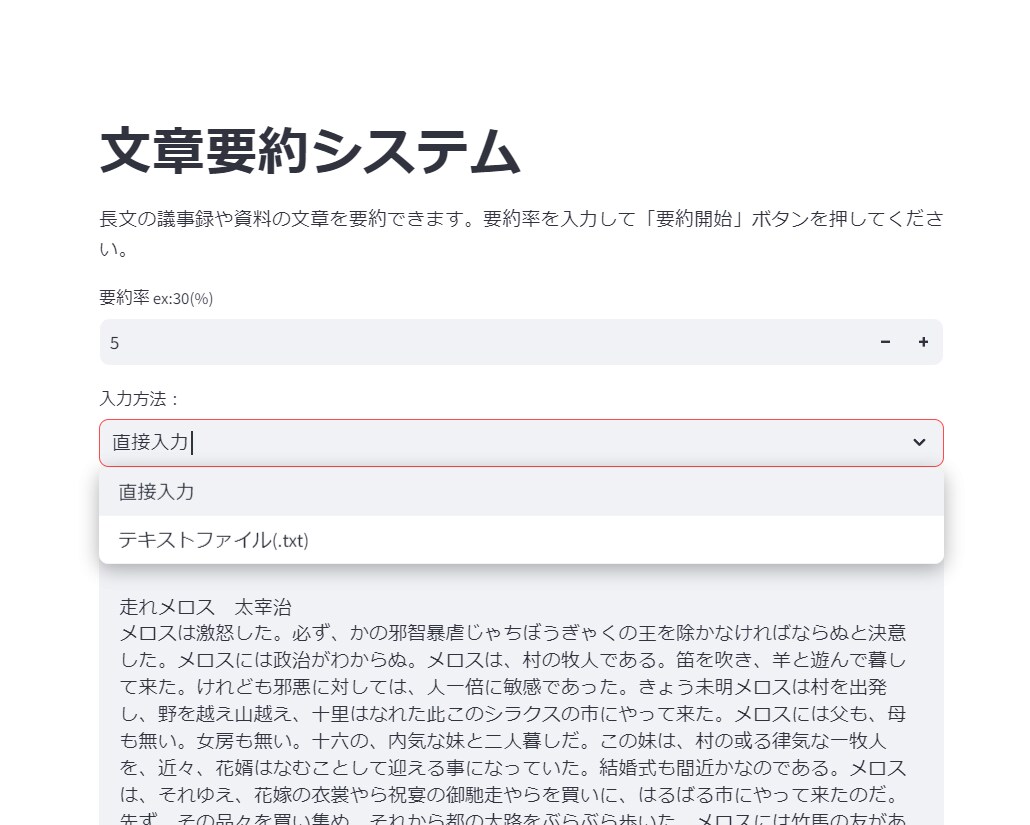
Task: Select the 直接入力 option in dropdown list
Action: click(521, 492)
